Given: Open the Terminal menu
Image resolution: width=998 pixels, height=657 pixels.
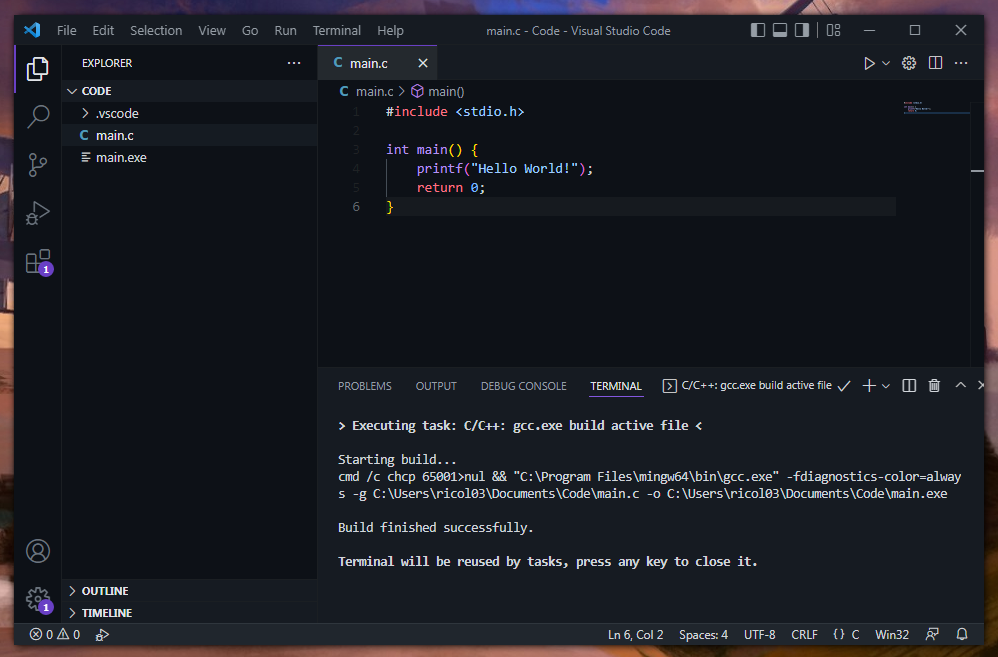Looking at the screenshot, I should point(337,31).
